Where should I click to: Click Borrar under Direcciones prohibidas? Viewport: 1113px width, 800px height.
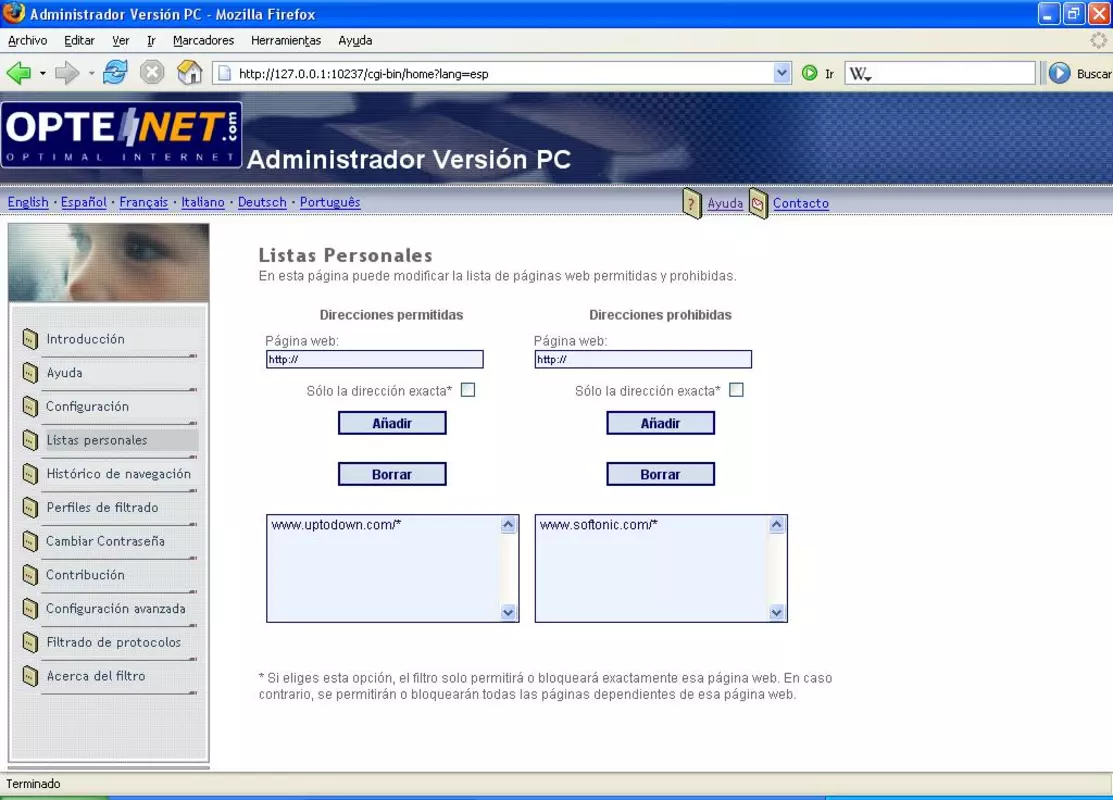tap(660, 474)
